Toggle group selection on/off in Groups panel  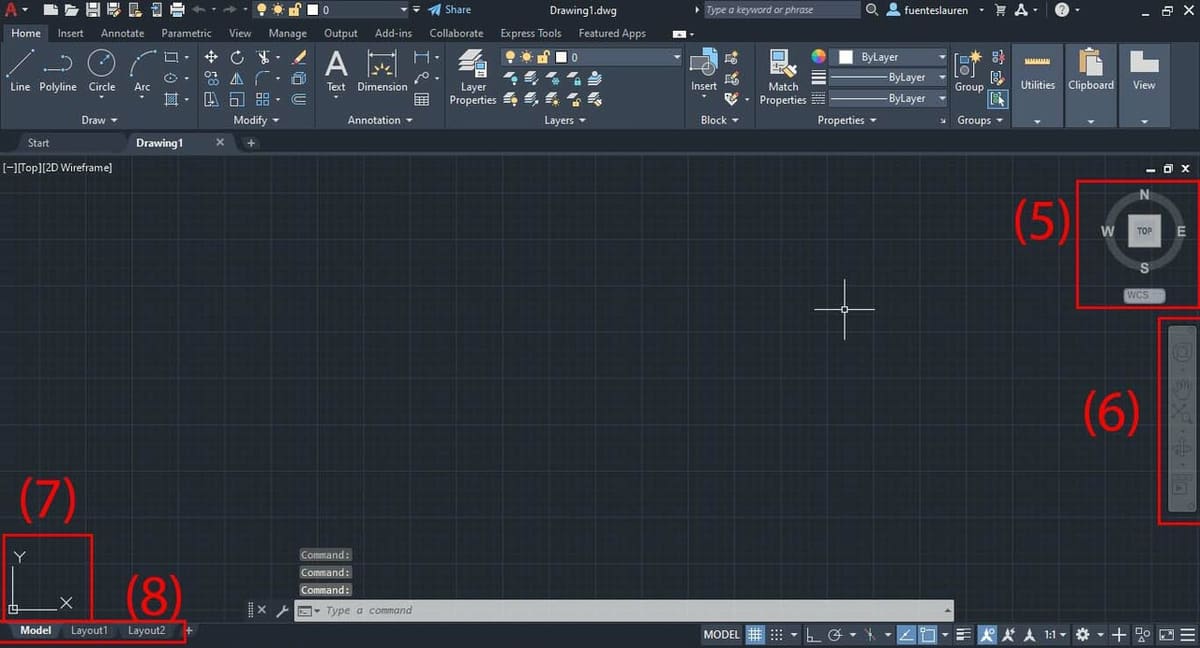tap(998, 99)
